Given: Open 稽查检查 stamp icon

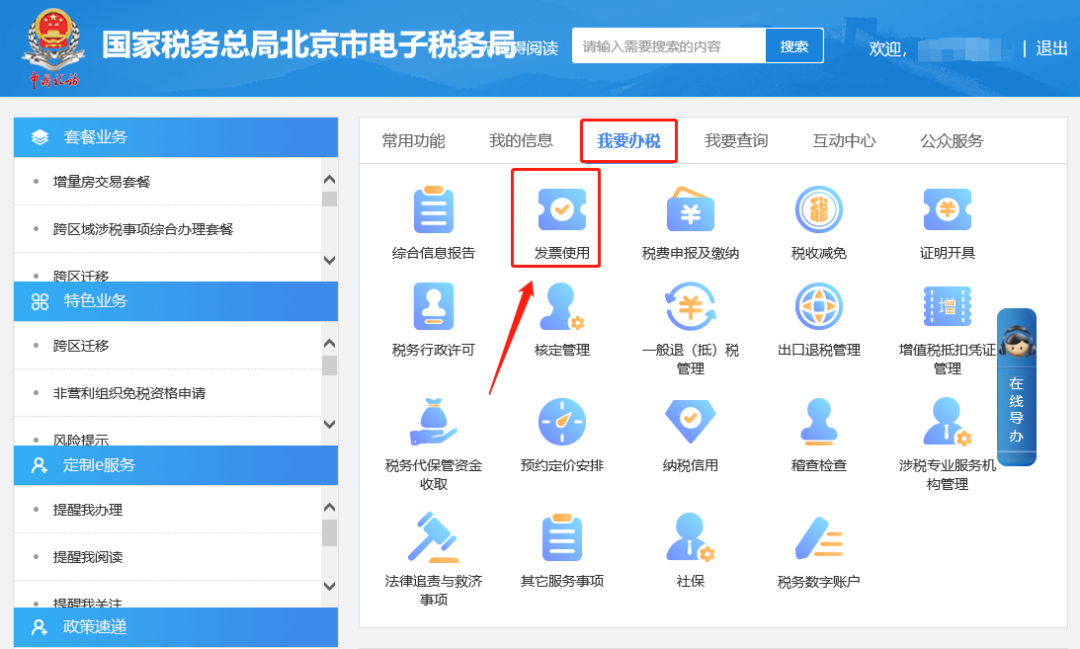Looking at the screenshot, I should click(x=818, y=422).
